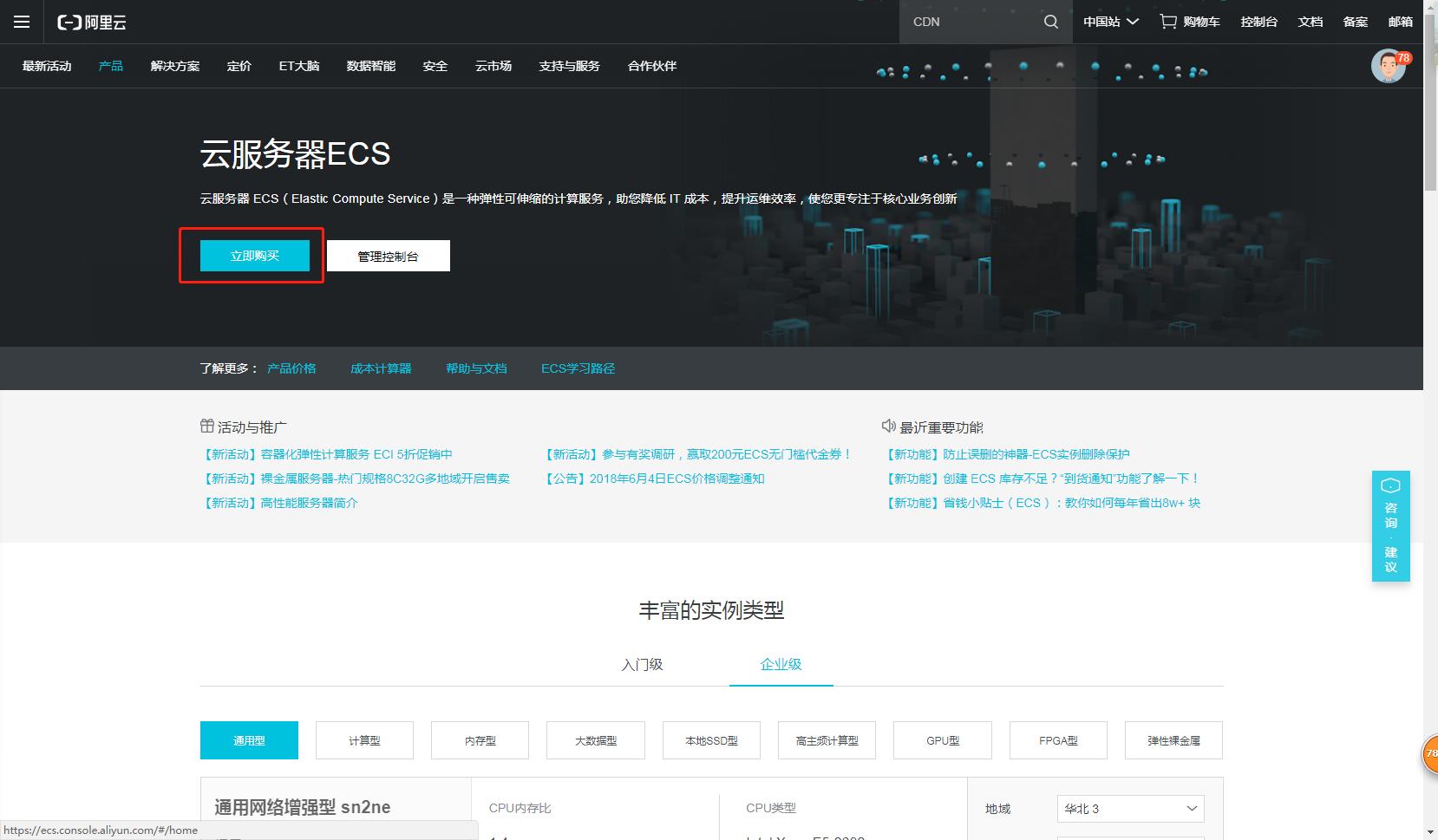Open the 咨询·建议 feedback side tab

pyautogui.click(x=1390, y=526)
